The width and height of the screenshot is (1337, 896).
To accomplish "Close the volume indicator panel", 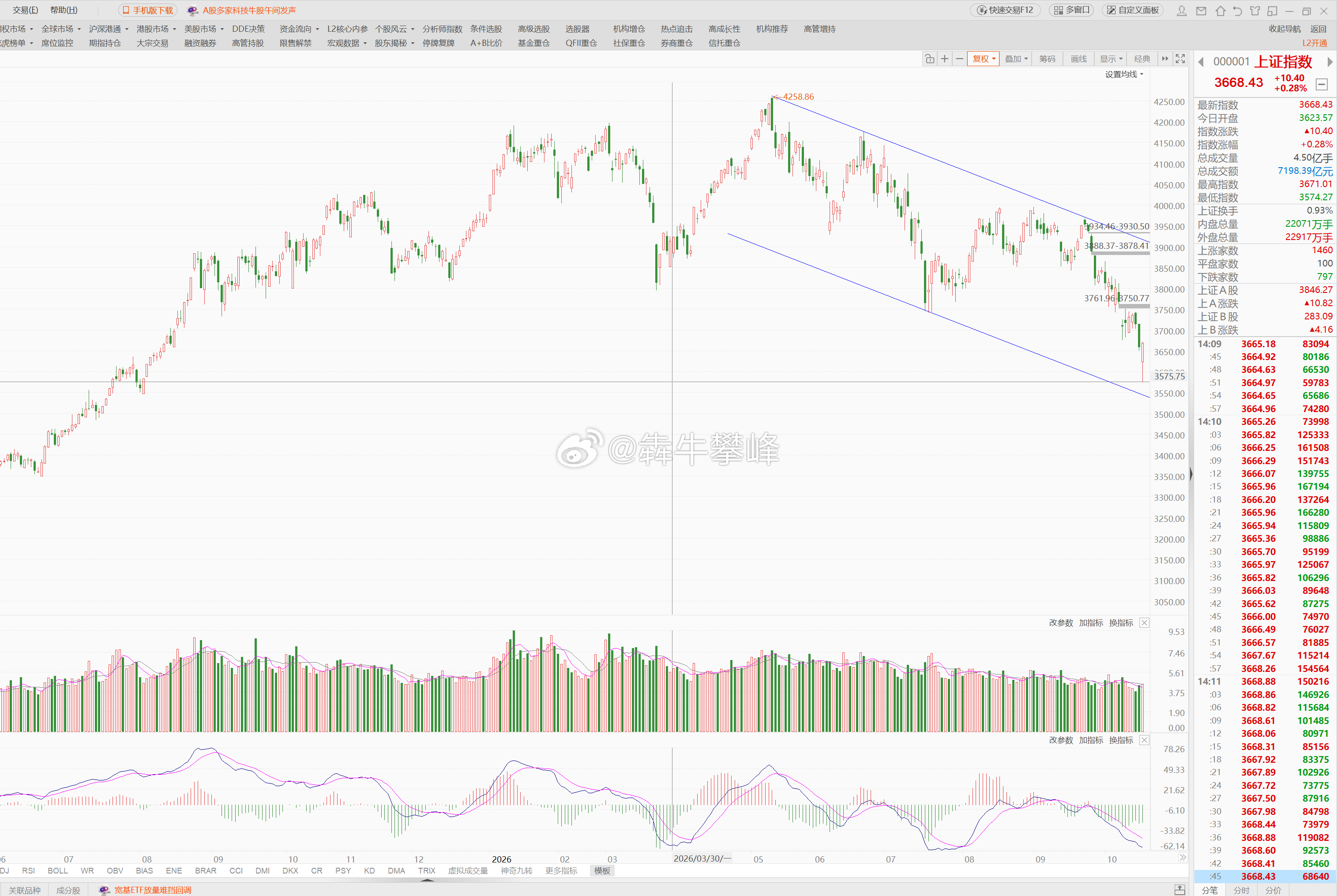I will click(1145, 623).
